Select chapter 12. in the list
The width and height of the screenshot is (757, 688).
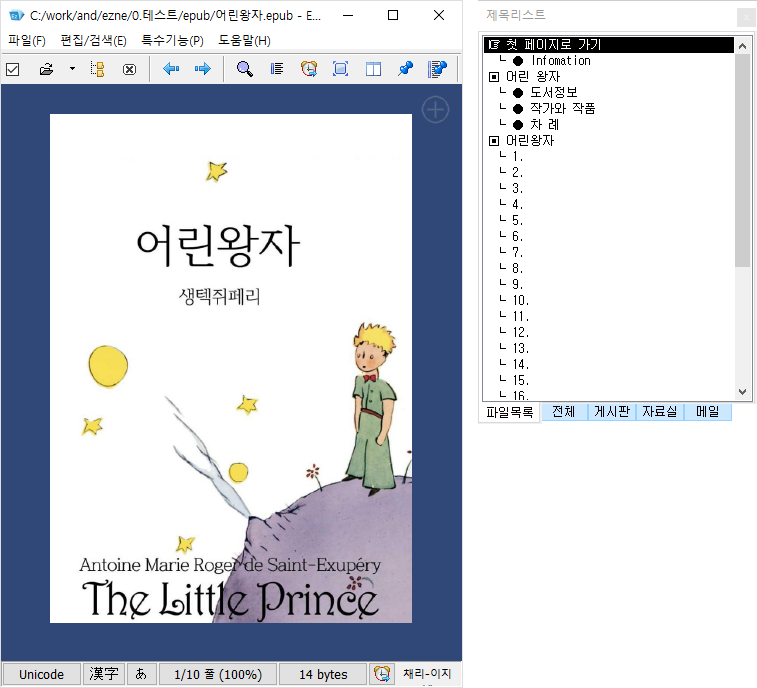(520, 333)
